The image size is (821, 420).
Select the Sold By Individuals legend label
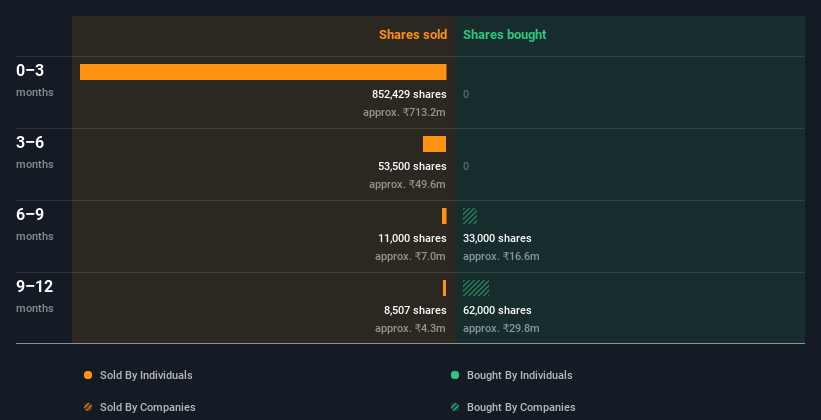[146, 375]
